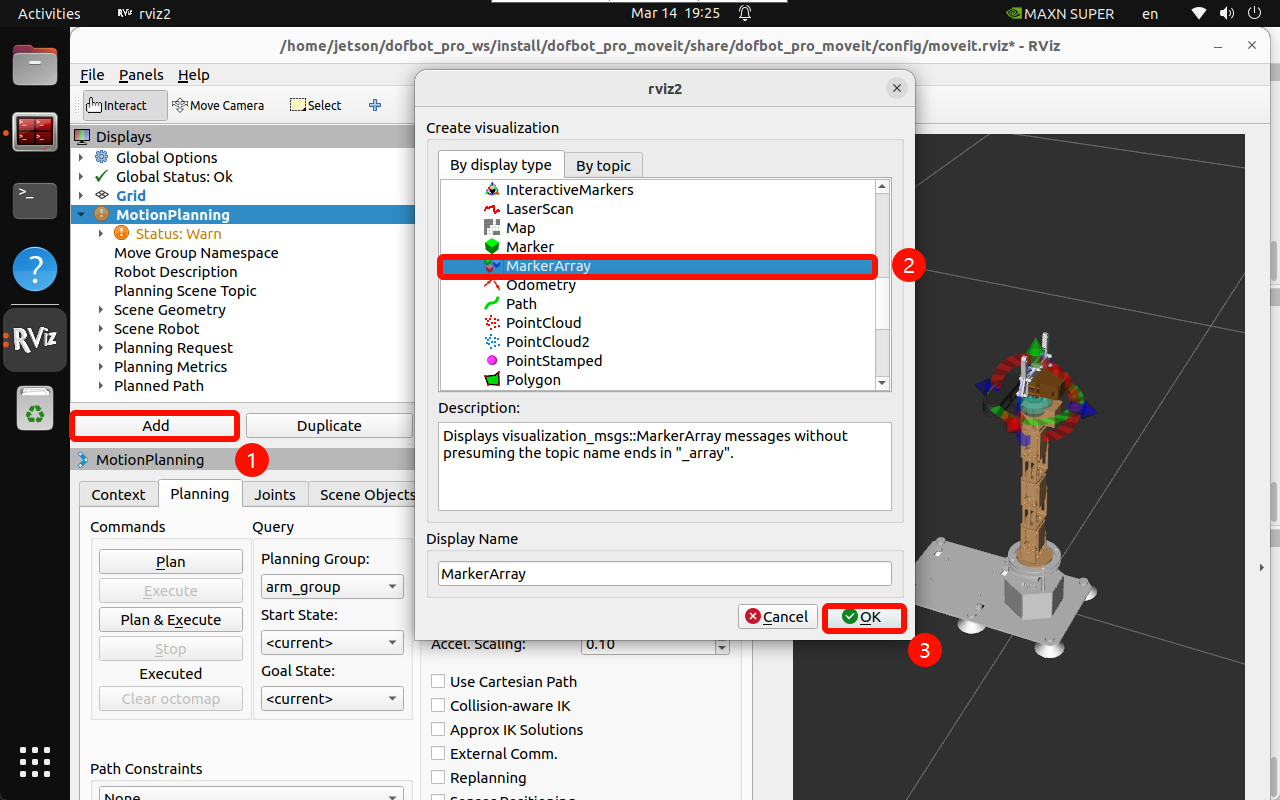Expand the Global Options tree item

click(x=81, y=157)
